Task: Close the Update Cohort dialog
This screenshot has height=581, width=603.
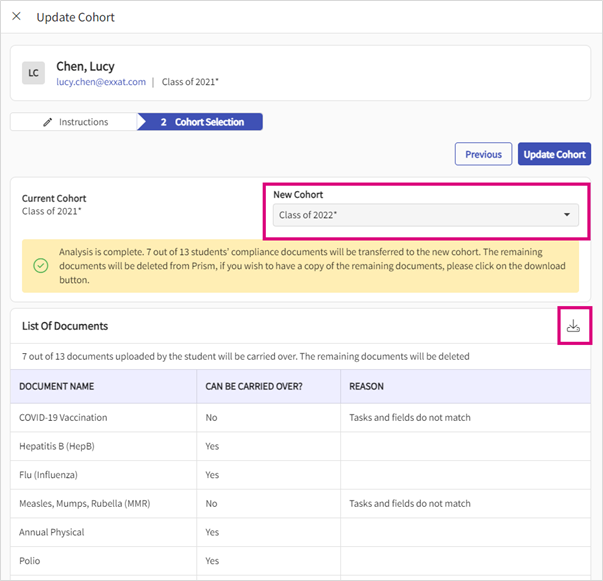Action: pyautogui.click(x=16, y=17)
